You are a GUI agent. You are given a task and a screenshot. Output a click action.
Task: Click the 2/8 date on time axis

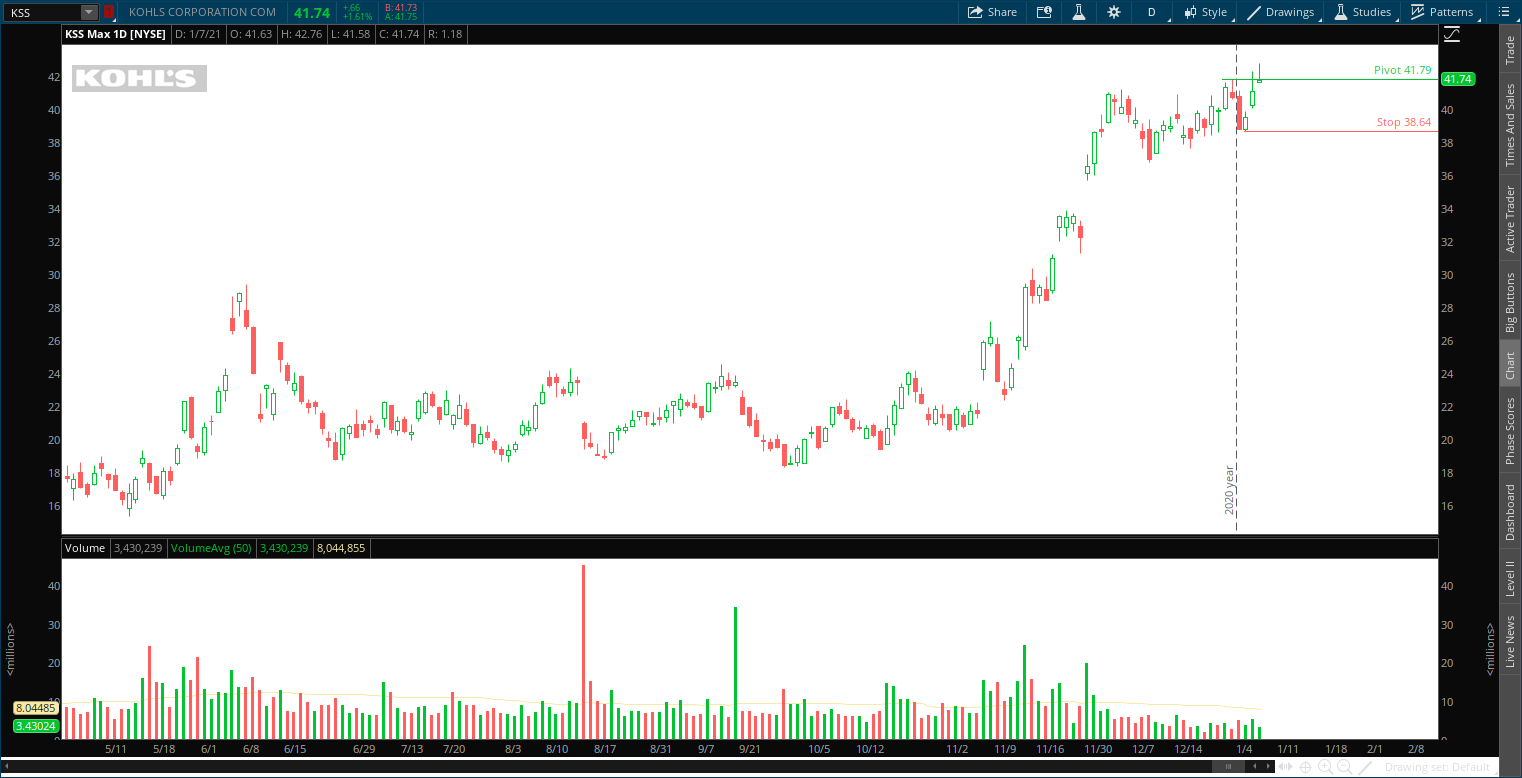coord(1416,748)
